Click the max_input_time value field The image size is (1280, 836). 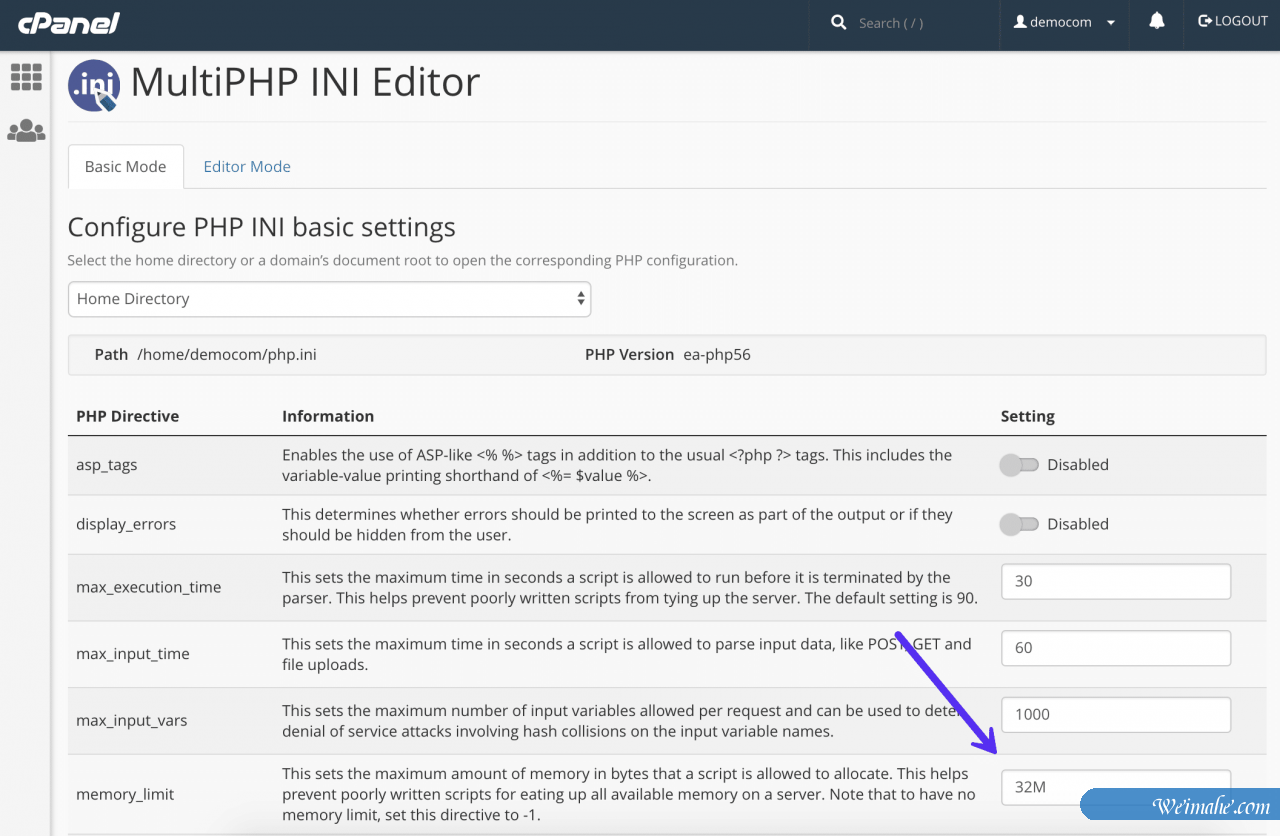[x=1115, y=648]
